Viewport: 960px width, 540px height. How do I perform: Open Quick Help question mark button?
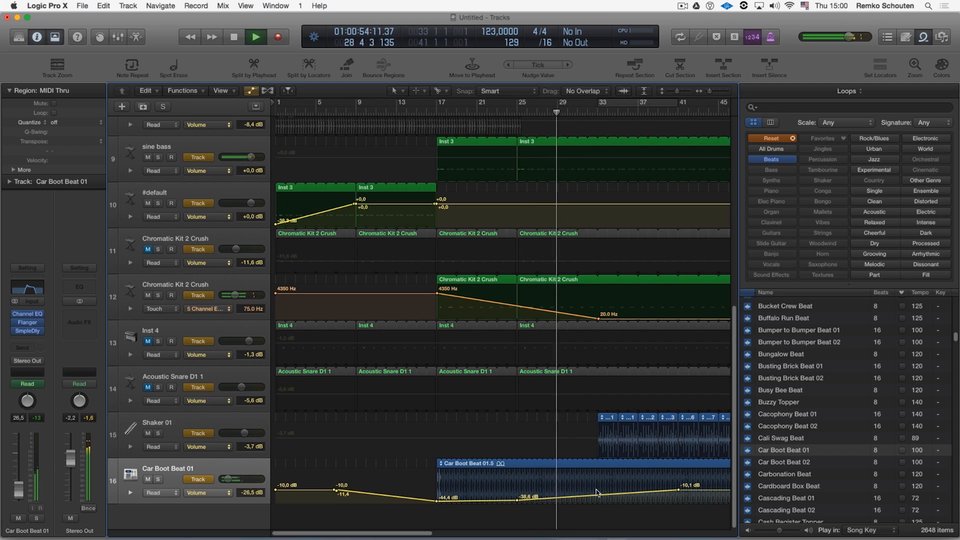(x=77, y=37)
